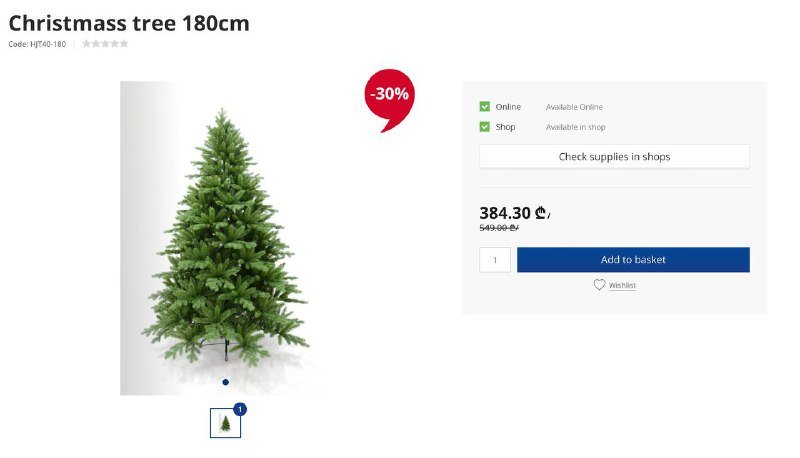The image size is (800, 458).
Task: Toggle the Shop availability checkbox
Action: pyautogui.click(x=485, y=126)
